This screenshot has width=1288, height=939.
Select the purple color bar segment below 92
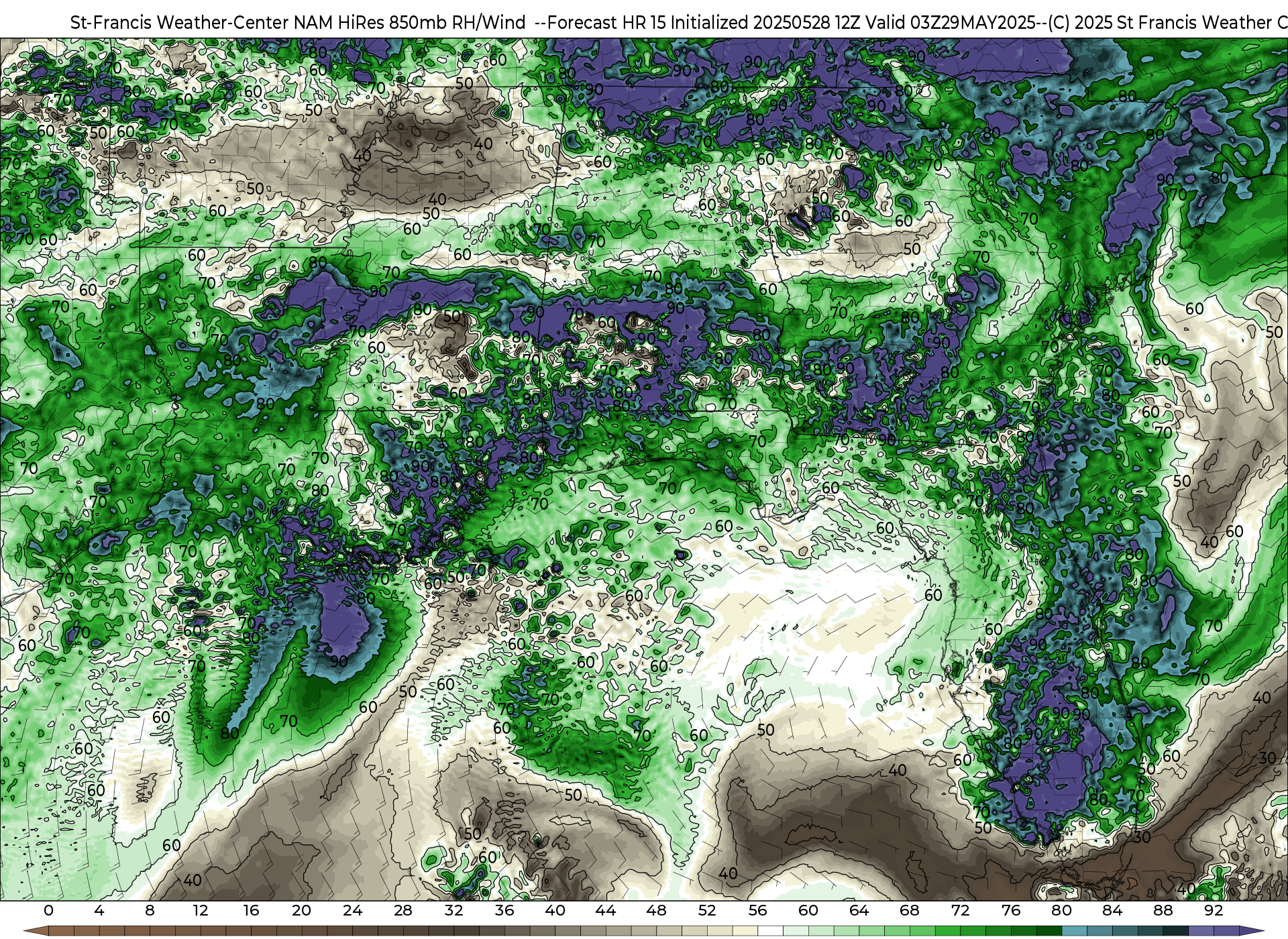point(1226,931)
